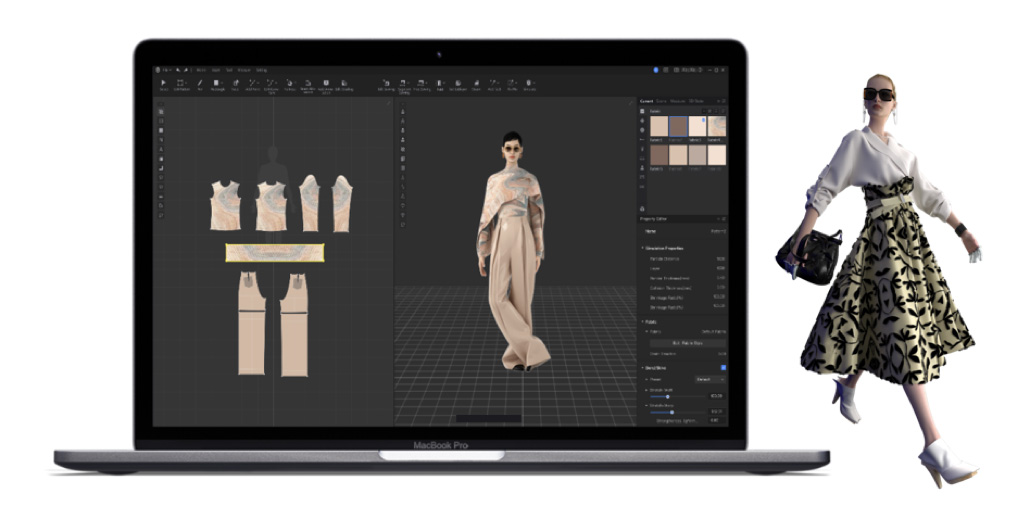This screenshot has height=506, width=1030.
Task: Click the Steam tool icon
Action: [476, 83]
